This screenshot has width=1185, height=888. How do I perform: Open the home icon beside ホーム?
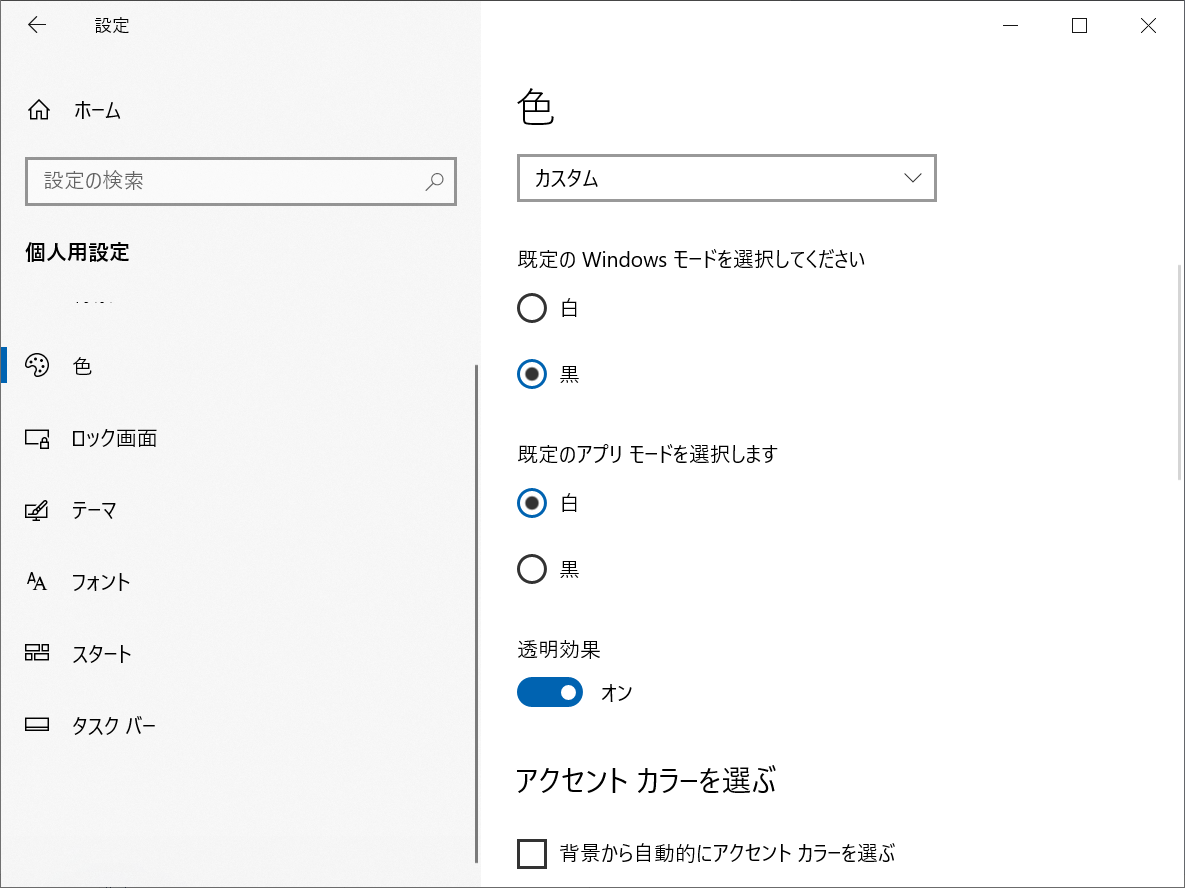39,110
